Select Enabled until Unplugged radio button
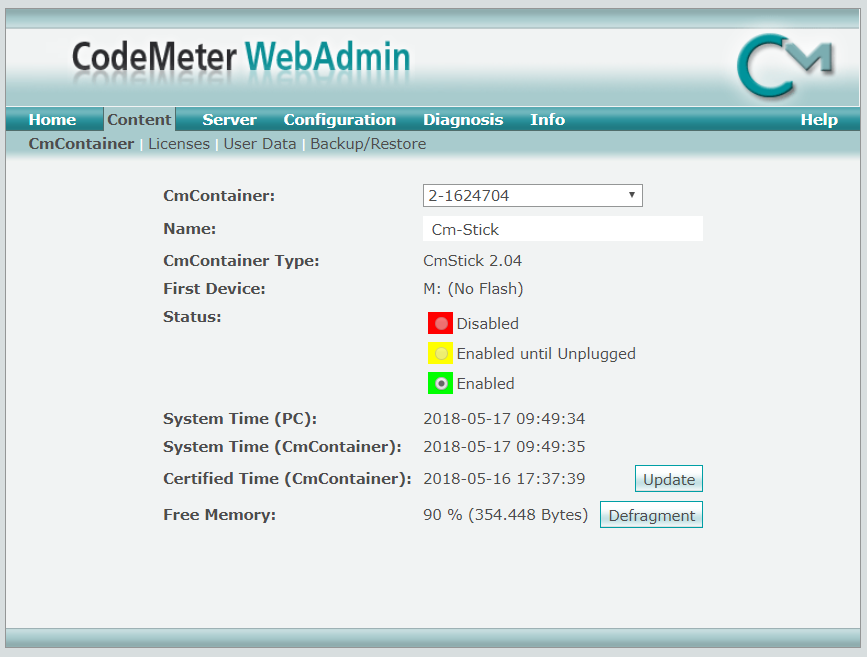Image resolution: width=867 pixels, height=657 pixels. [x=441, y=354]
